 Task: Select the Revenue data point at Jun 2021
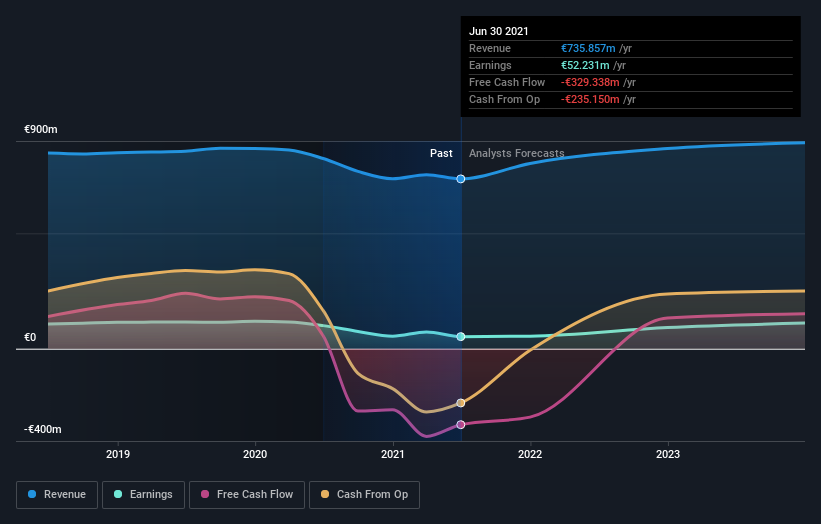pos(461,179)
